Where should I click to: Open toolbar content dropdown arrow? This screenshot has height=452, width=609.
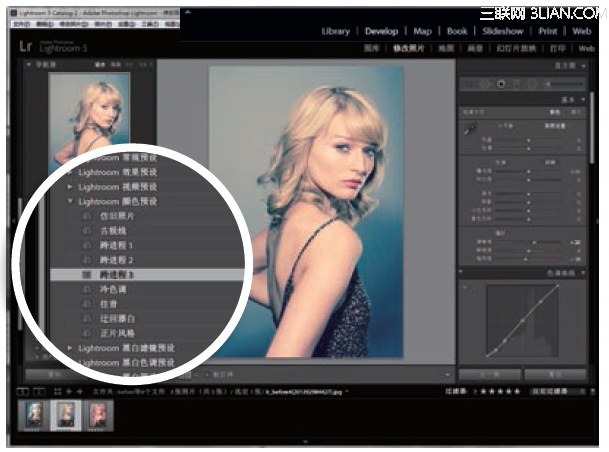tap(447, 375)
